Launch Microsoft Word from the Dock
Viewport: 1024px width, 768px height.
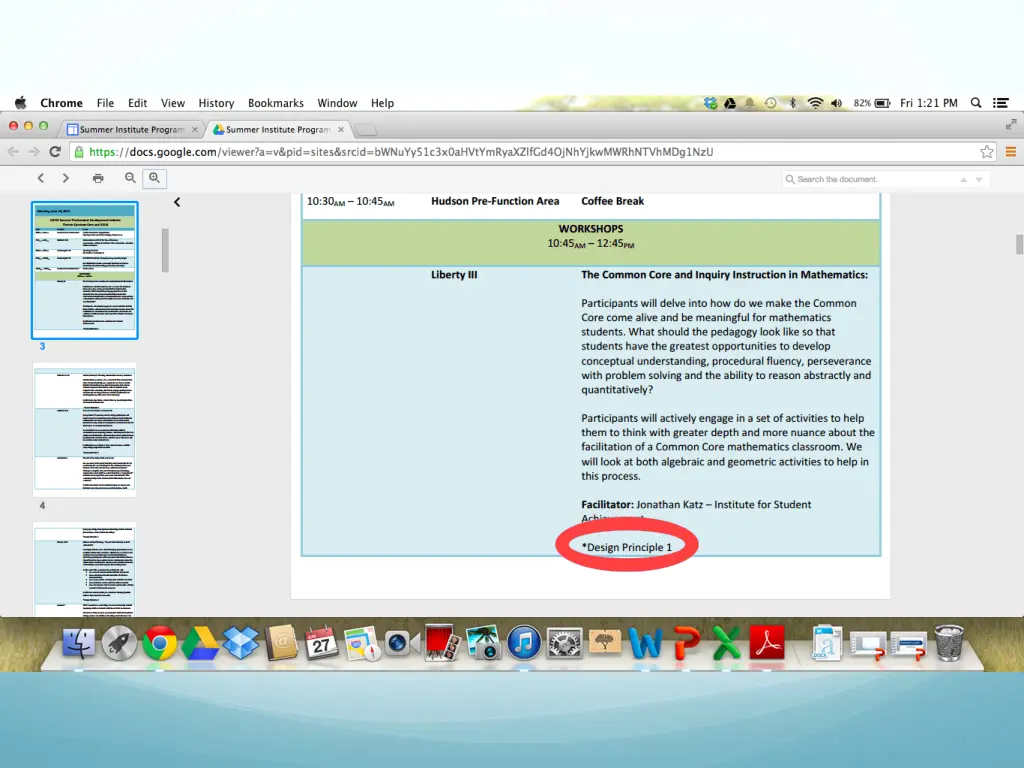(645, 643)
